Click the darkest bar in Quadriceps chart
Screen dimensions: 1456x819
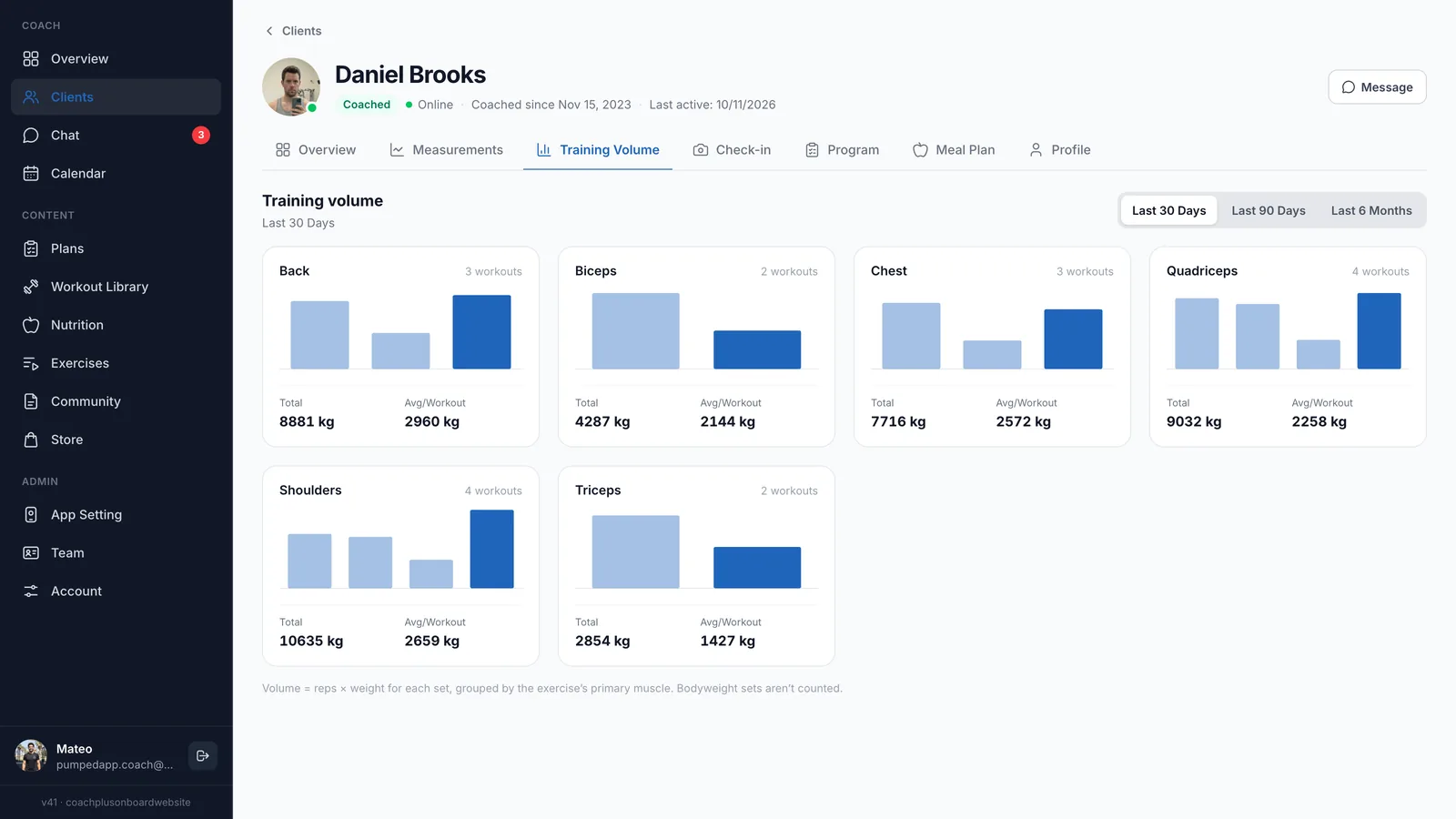(1379, 331)
